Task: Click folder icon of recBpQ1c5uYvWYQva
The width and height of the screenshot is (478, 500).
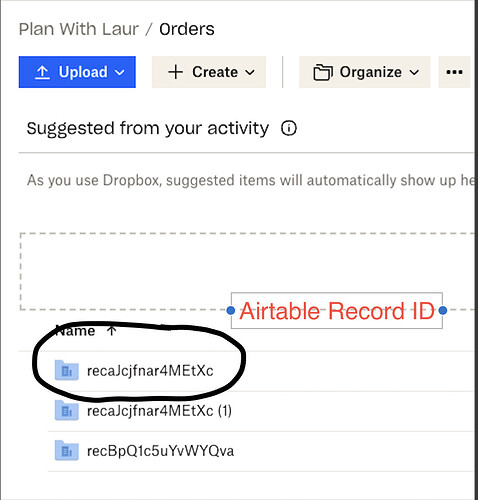Action: click(67, 450)
